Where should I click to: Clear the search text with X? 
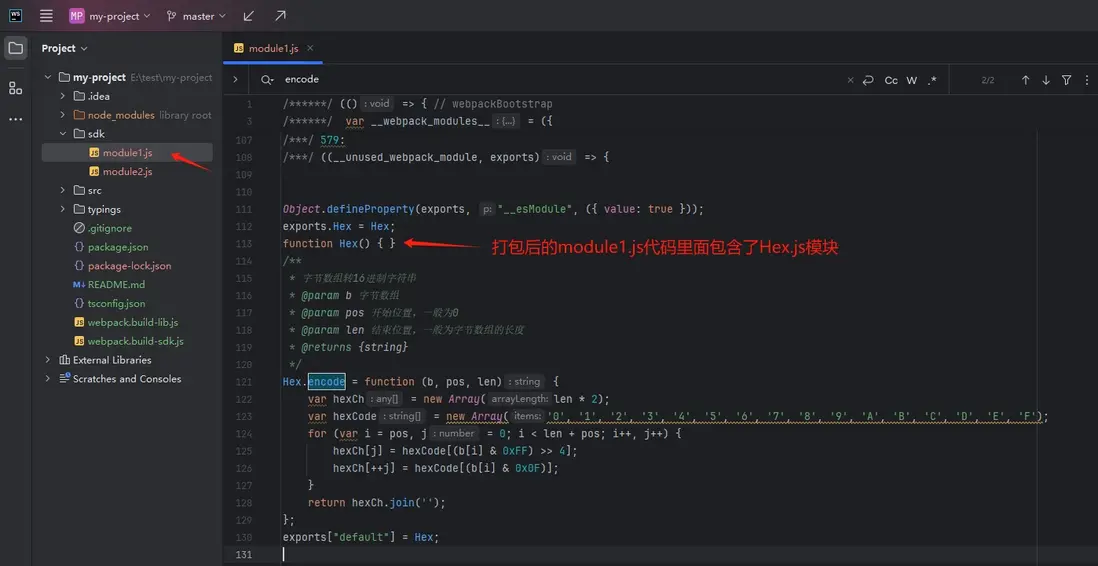click(x=851, y=80)
